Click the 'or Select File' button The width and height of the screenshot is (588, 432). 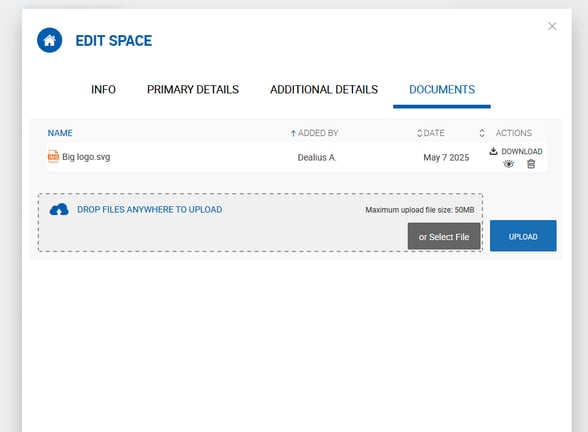pyautogui.click(x=444, y=237)
